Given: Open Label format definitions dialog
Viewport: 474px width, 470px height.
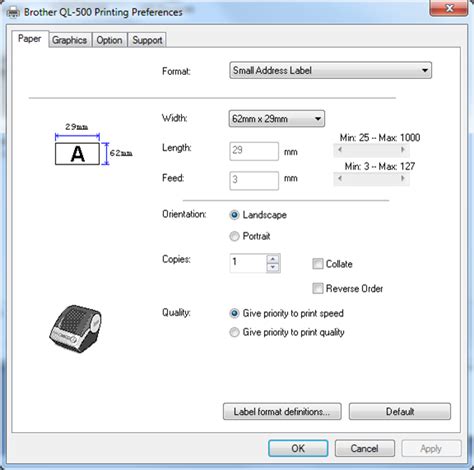Looking at the screenshot, I should [282, 412].
